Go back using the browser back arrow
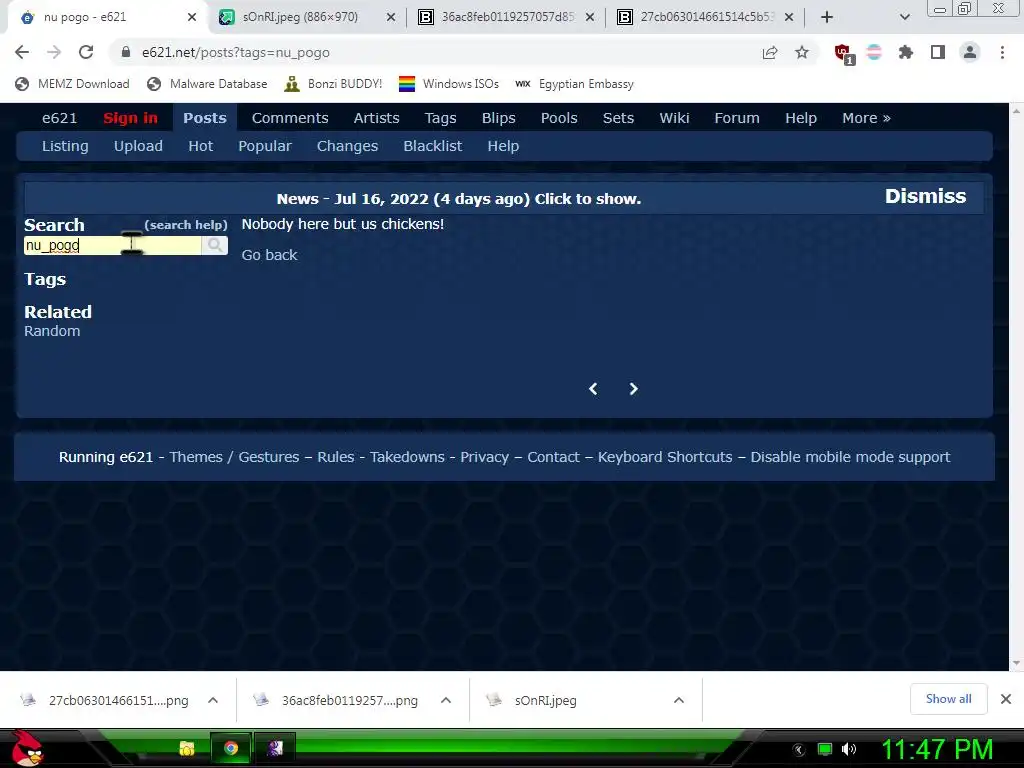The width and height of the screenshot is (1024, 768). 22,52
